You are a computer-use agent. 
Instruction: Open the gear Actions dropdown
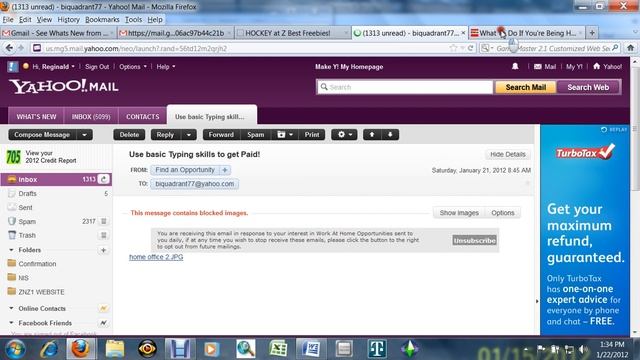(x=344, y=135)
